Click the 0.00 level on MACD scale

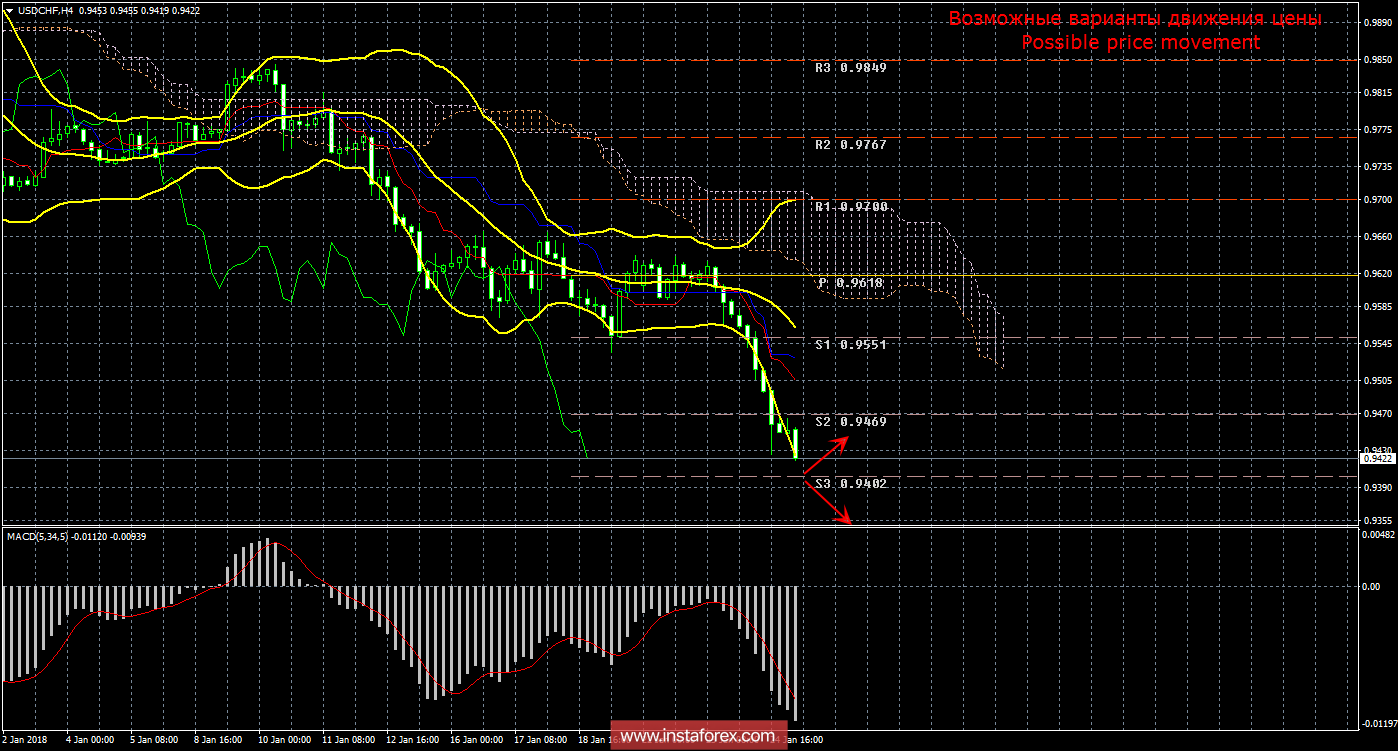click(1371, 586)
